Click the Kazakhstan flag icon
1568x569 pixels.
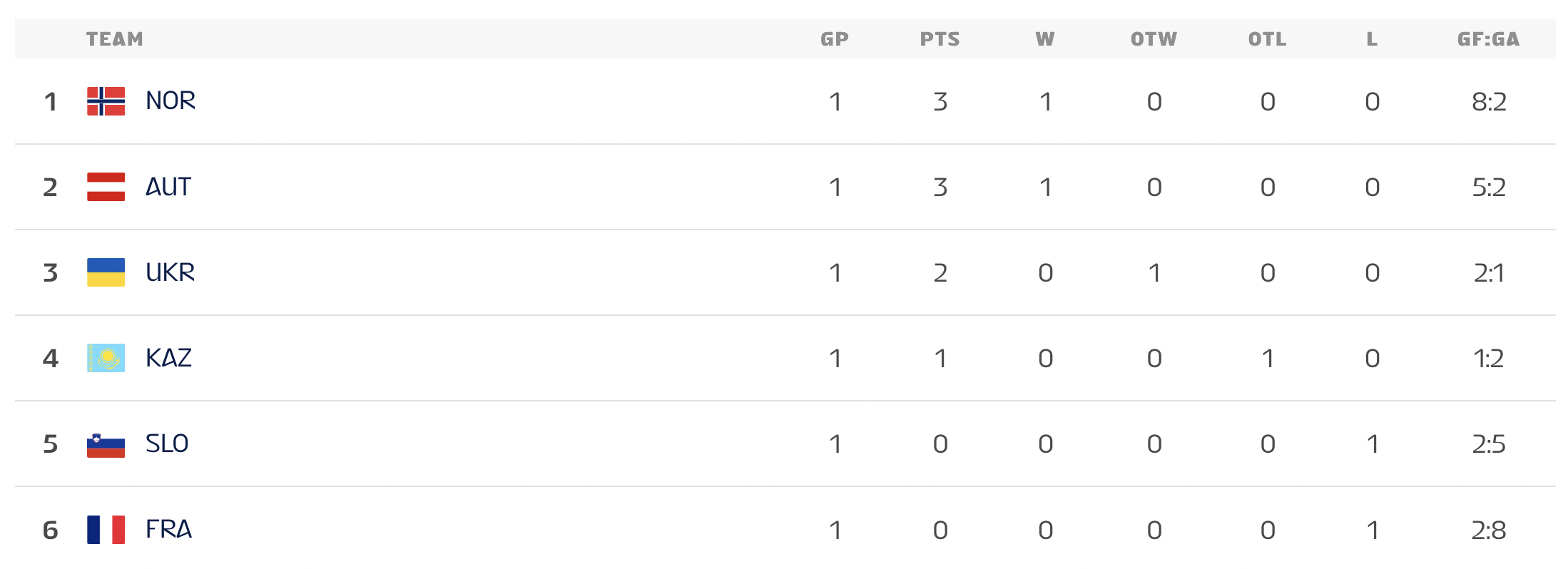click(x=106, y=358)
